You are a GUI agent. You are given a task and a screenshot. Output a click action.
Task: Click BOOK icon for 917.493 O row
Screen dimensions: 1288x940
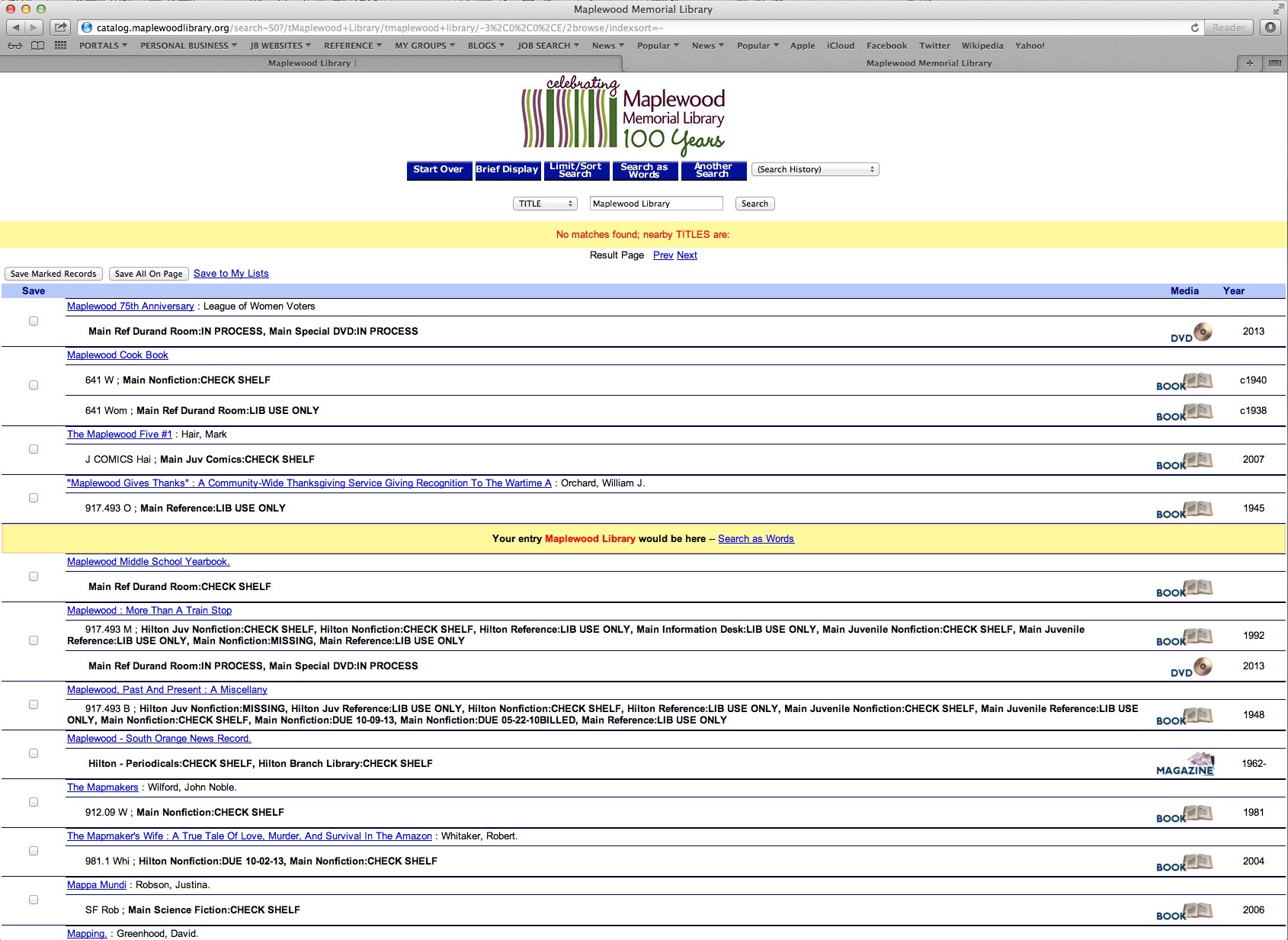click(x=1184, y=509)
